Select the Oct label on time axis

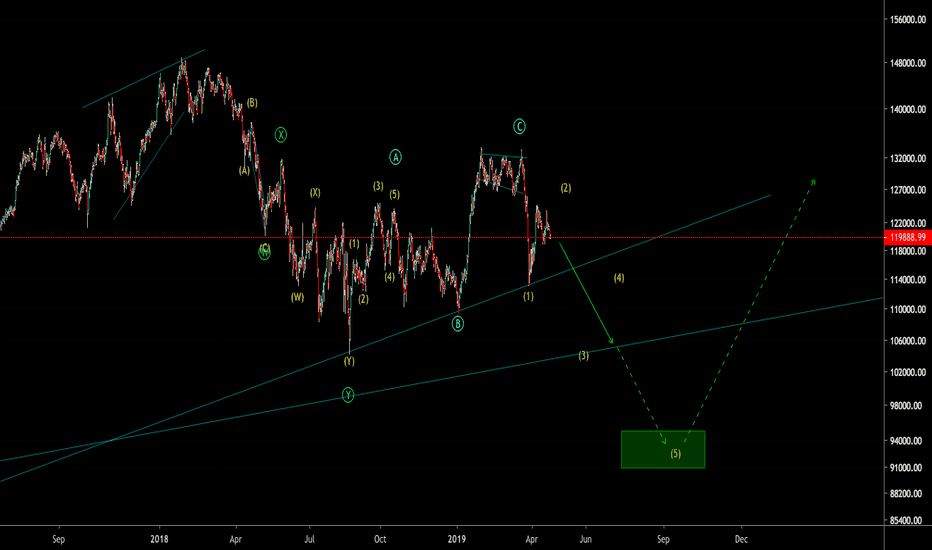point(380,539)
